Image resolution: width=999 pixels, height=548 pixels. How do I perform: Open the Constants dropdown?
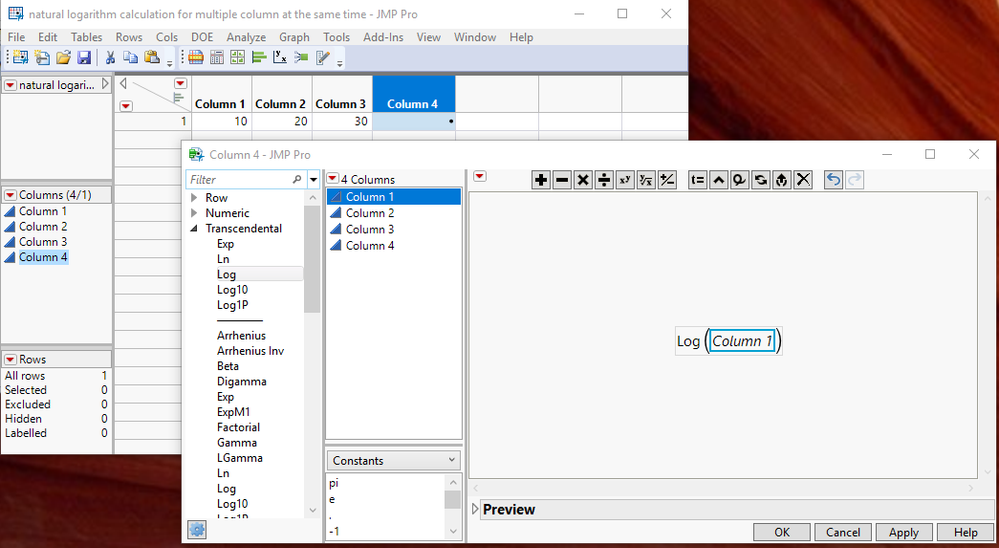pyautogui.click(x=394, y=460)
